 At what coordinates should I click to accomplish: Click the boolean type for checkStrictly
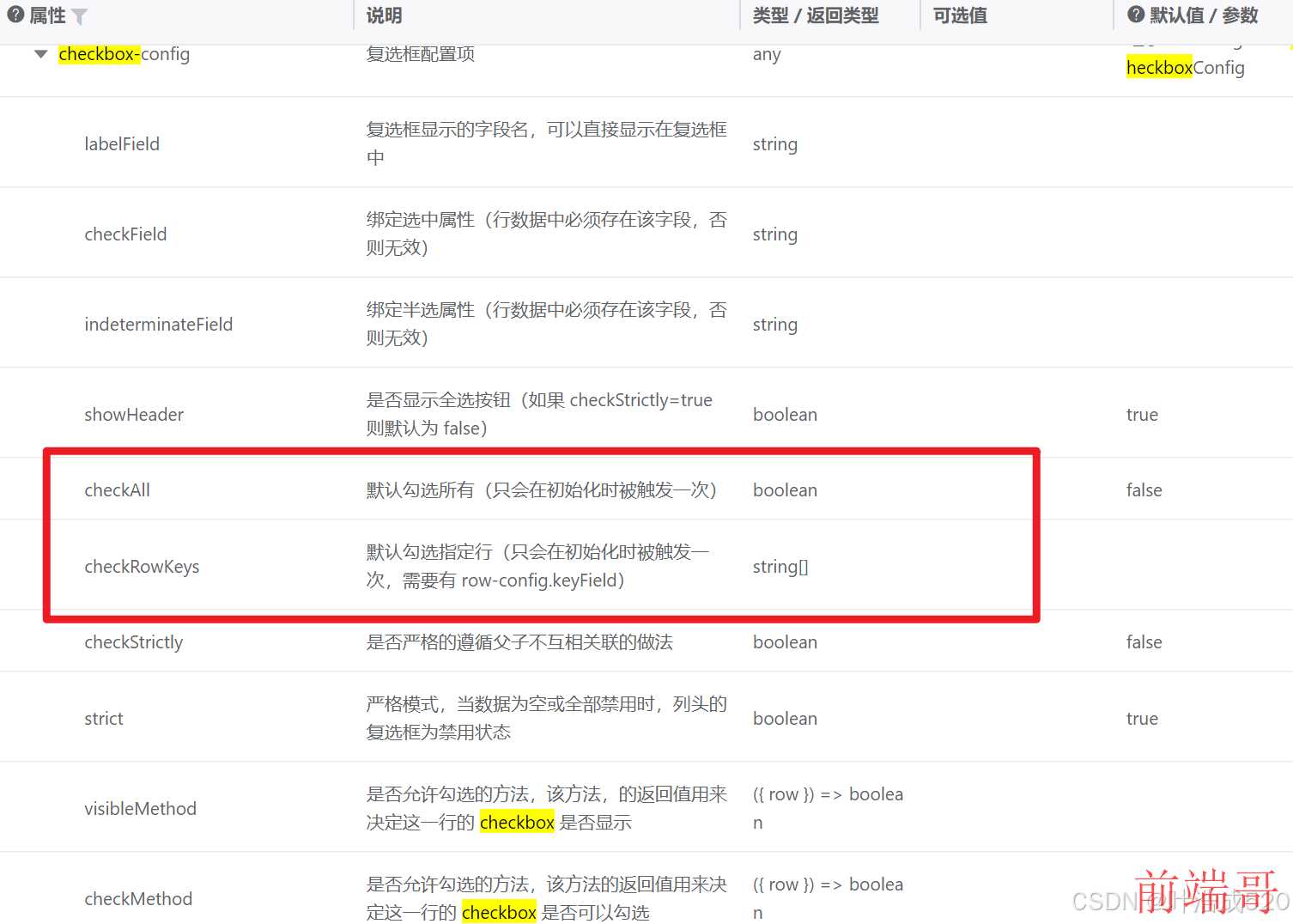click(x=785, y=641)
